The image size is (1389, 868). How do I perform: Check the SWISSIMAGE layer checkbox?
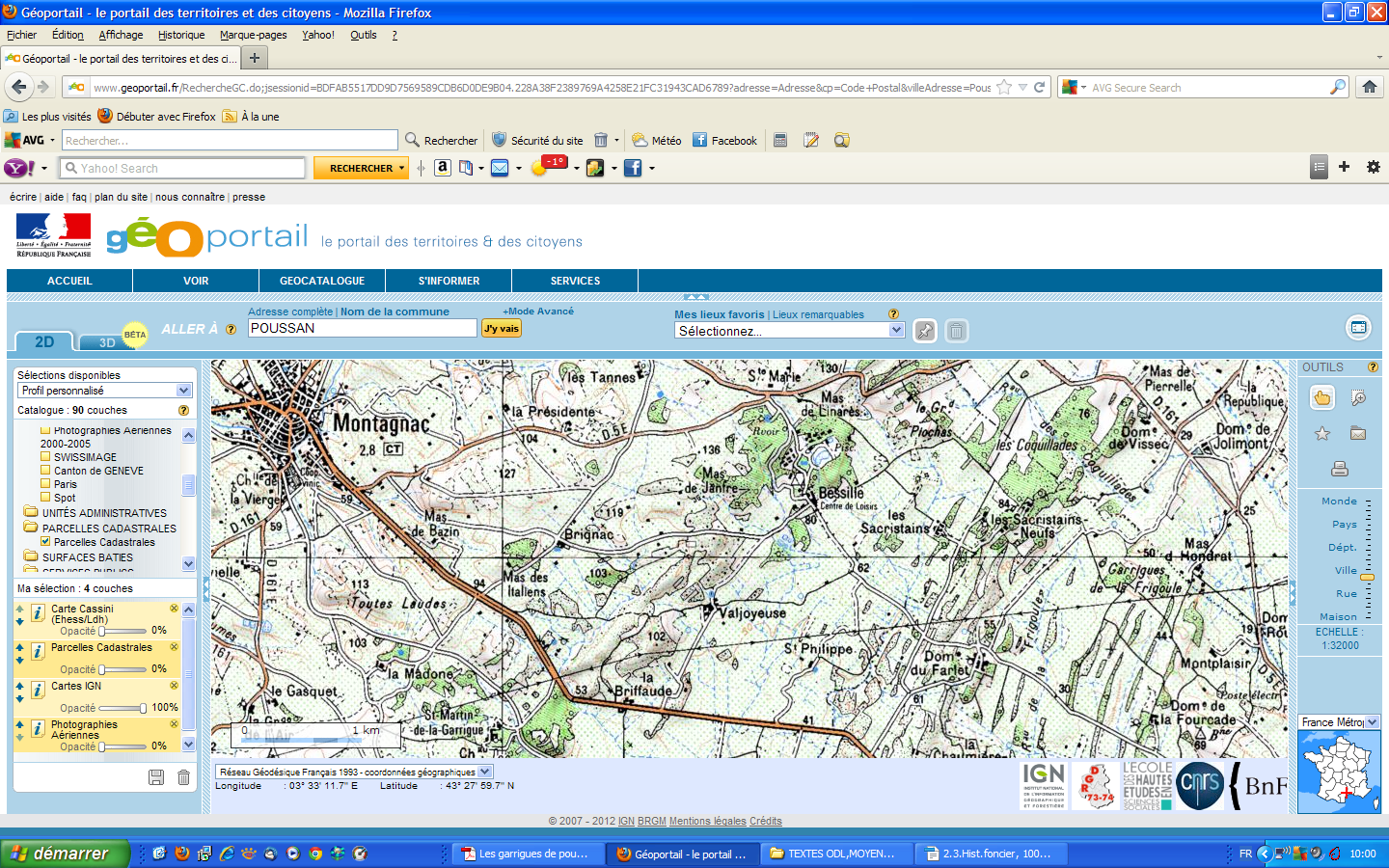coord(45,457)
